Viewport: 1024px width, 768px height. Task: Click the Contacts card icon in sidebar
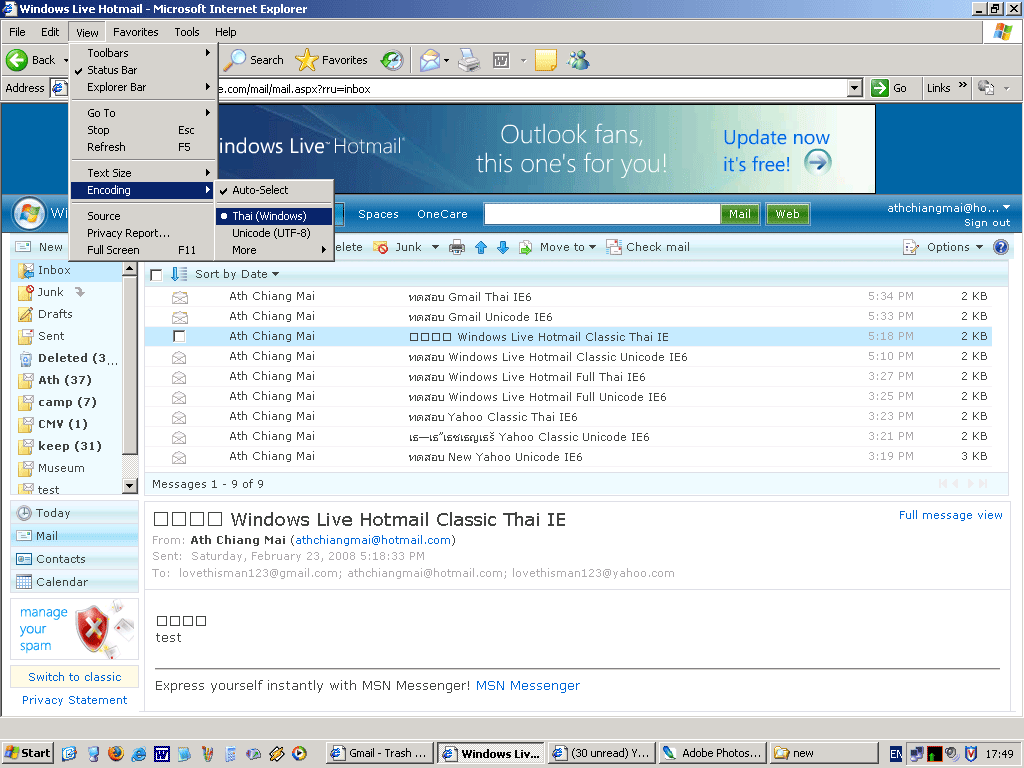click(24, 559)
